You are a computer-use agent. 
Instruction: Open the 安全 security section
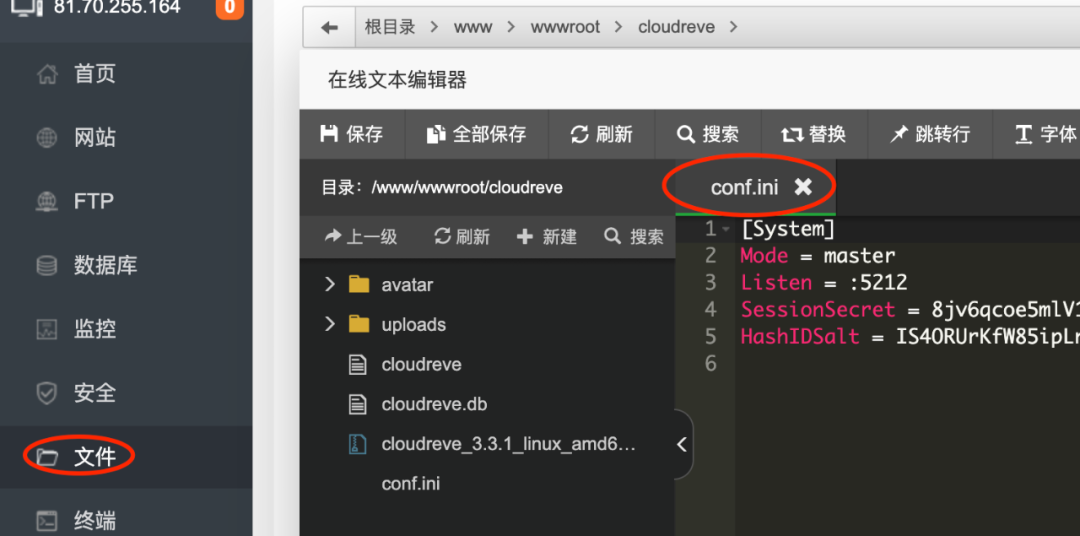[x=94, y=393]
